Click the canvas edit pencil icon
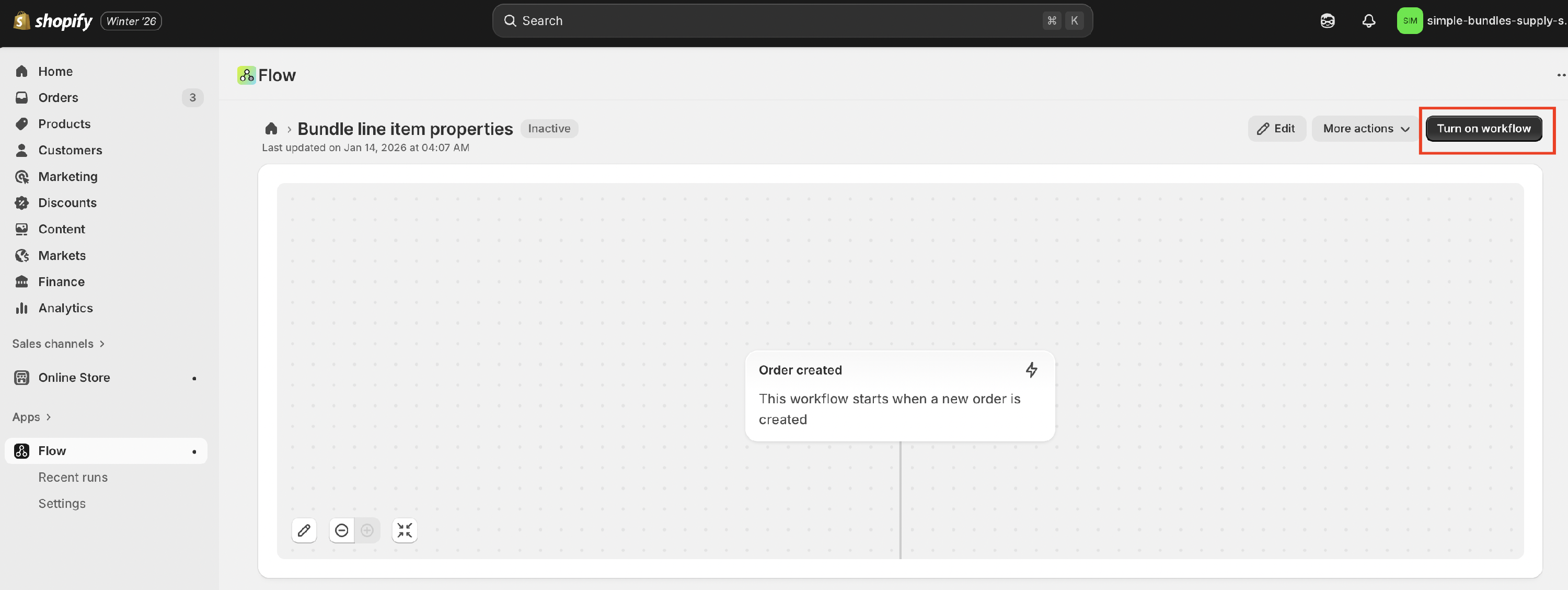 [304, 530]
